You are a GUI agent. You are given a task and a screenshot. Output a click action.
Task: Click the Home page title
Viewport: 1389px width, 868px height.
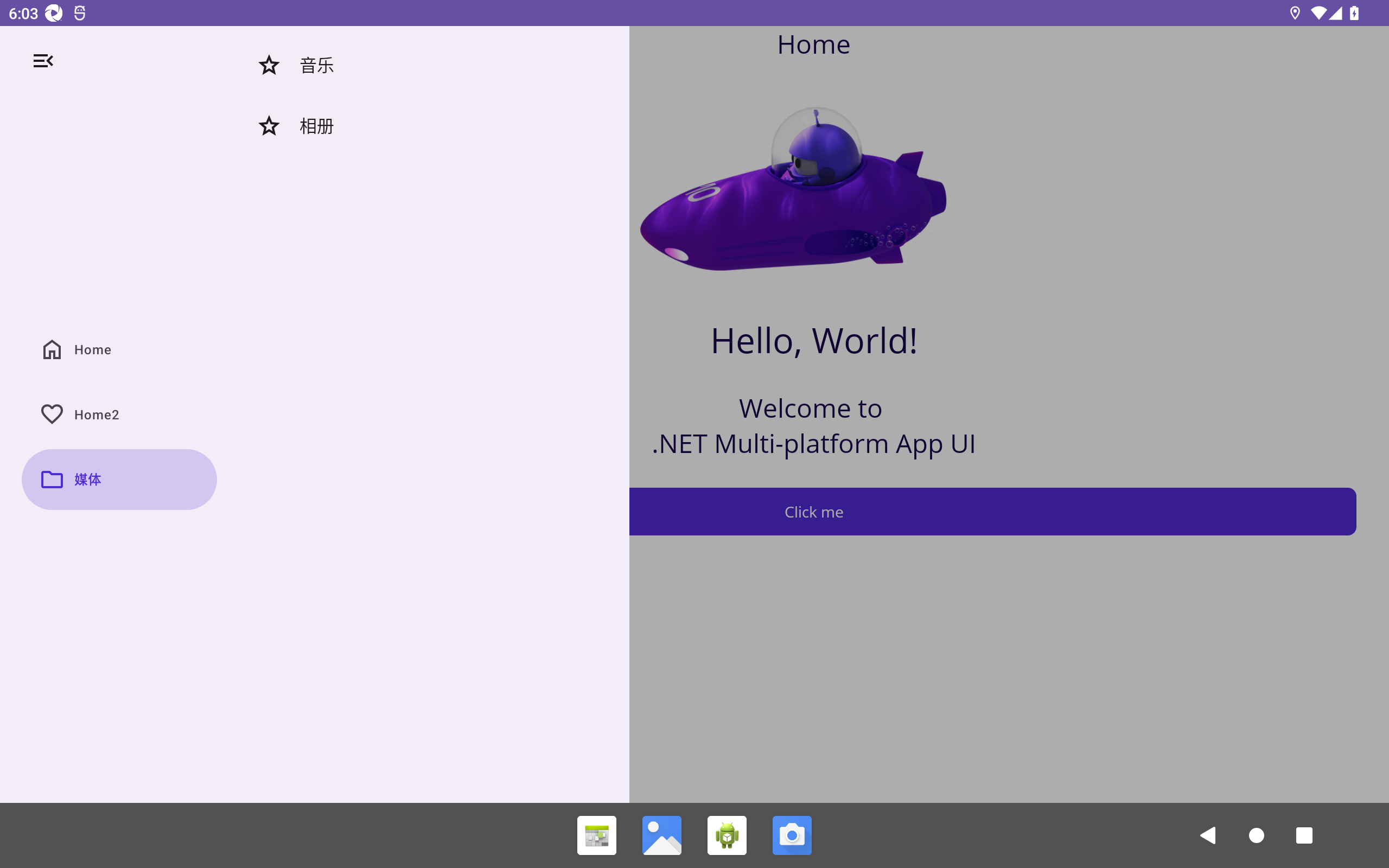point(813,44)
